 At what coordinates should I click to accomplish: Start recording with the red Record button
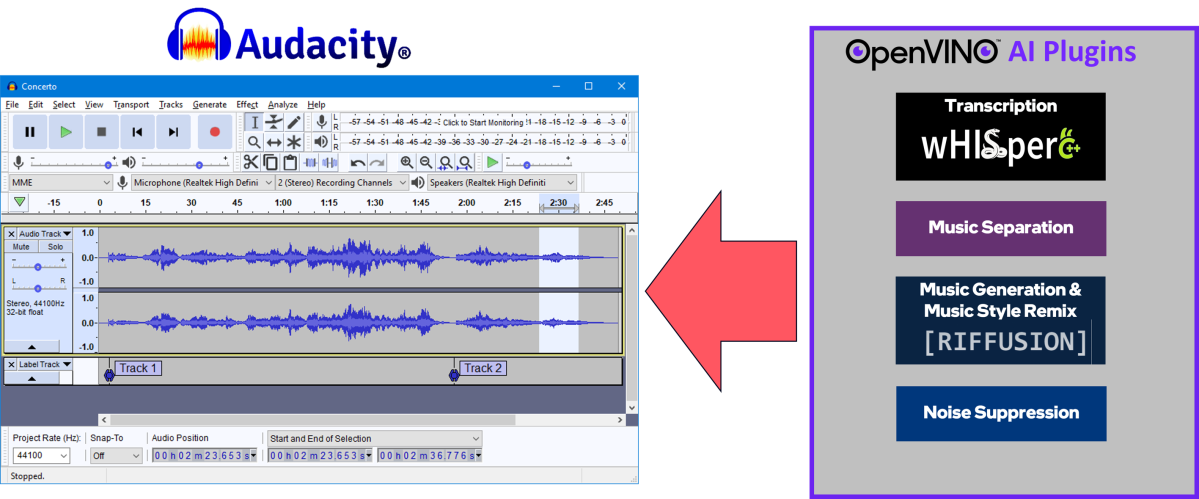point(215,131)
